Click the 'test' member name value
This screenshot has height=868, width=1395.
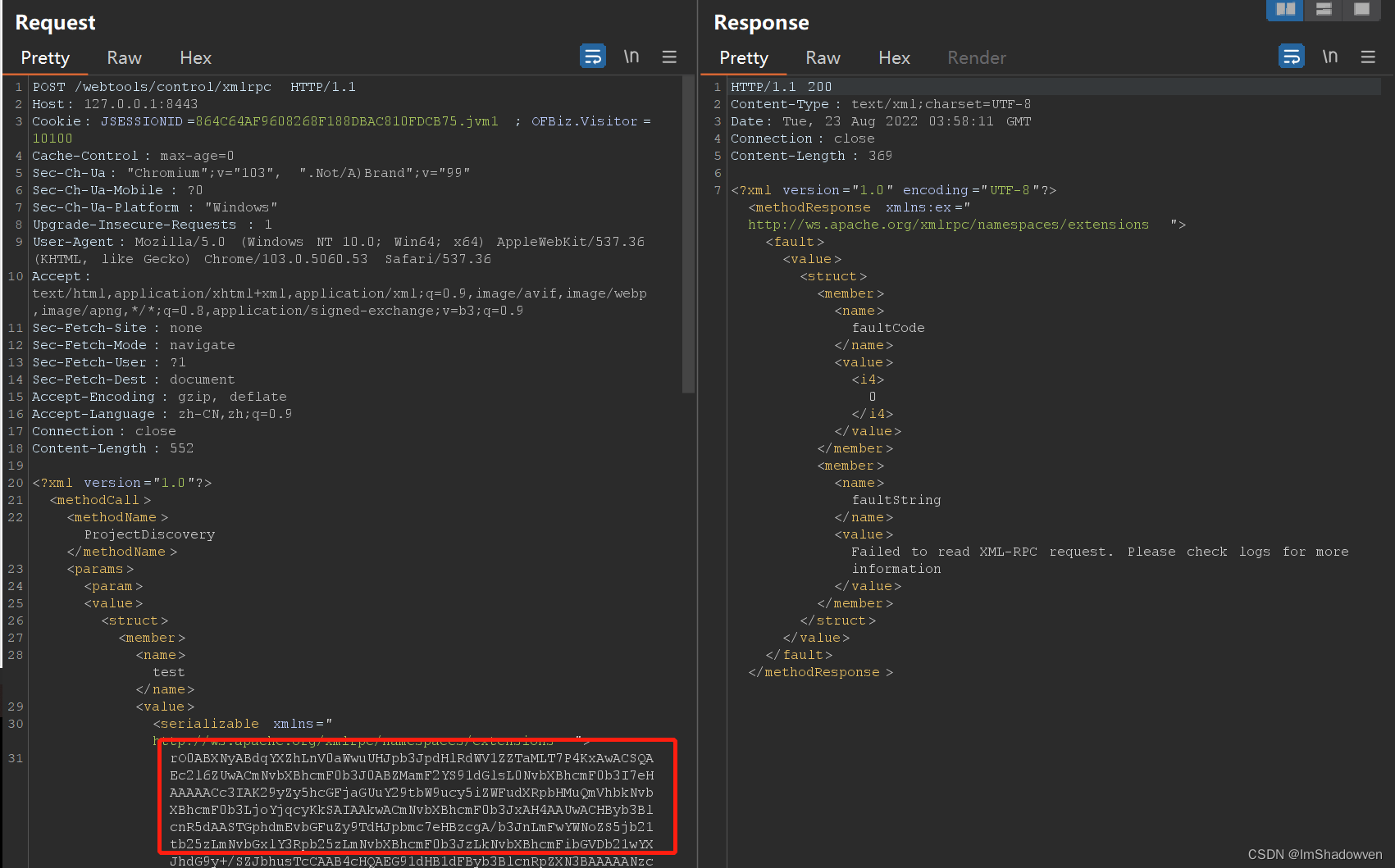pos(168,672)
